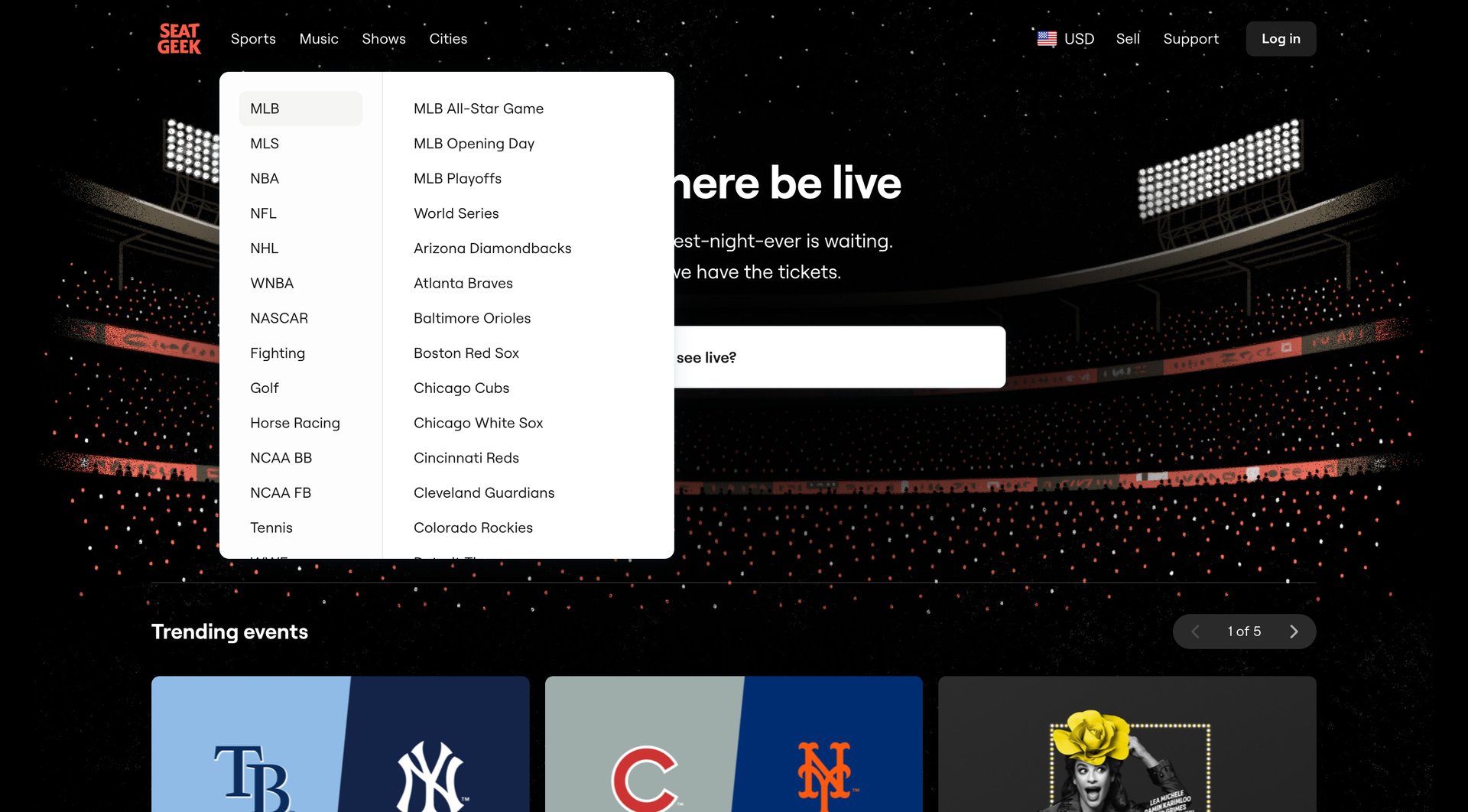Click the left arrow in trending events carousel
The image size is (1468, 812).
(1195, 632)
